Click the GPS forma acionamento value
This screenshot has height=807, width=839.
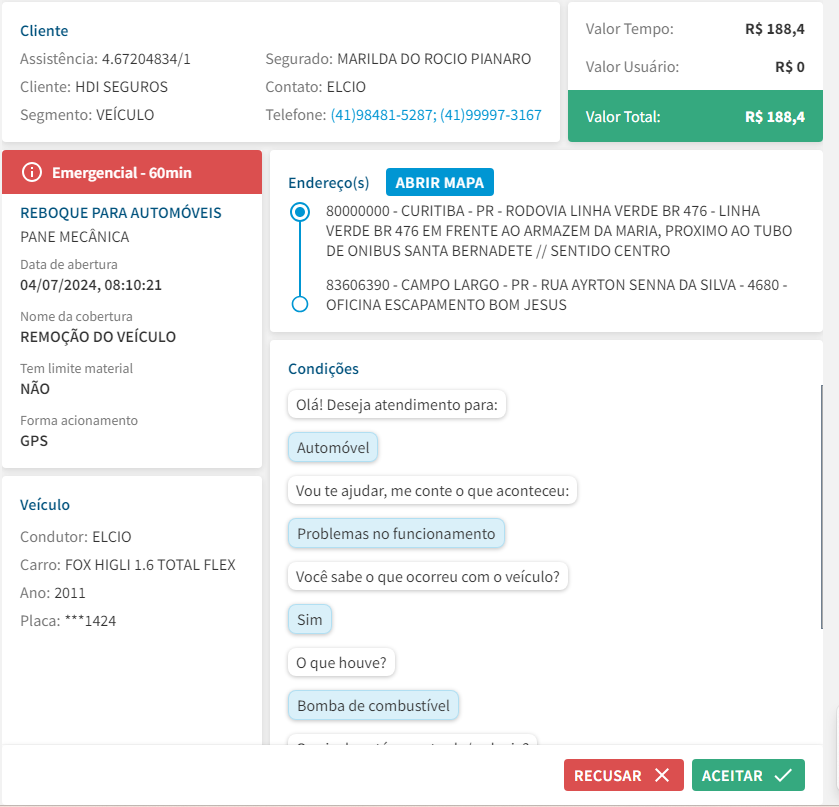[x=34, y=440]
